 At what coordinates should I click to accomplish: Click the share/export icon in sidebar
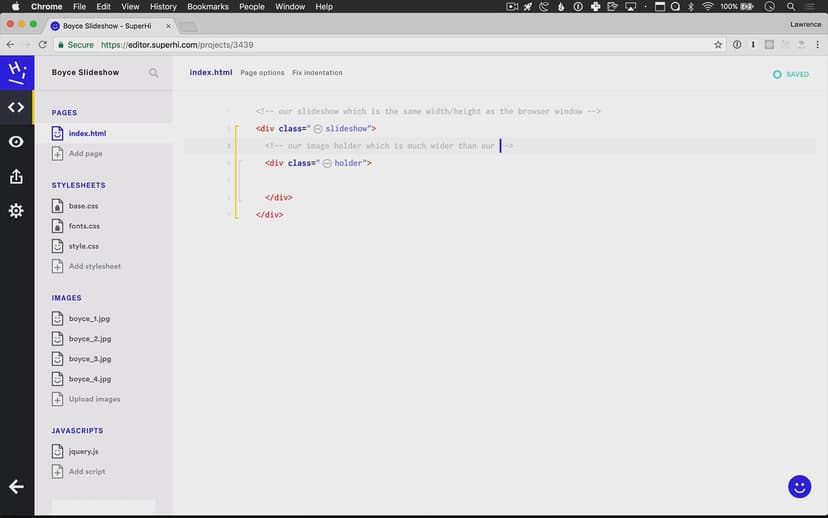[16, 176]
